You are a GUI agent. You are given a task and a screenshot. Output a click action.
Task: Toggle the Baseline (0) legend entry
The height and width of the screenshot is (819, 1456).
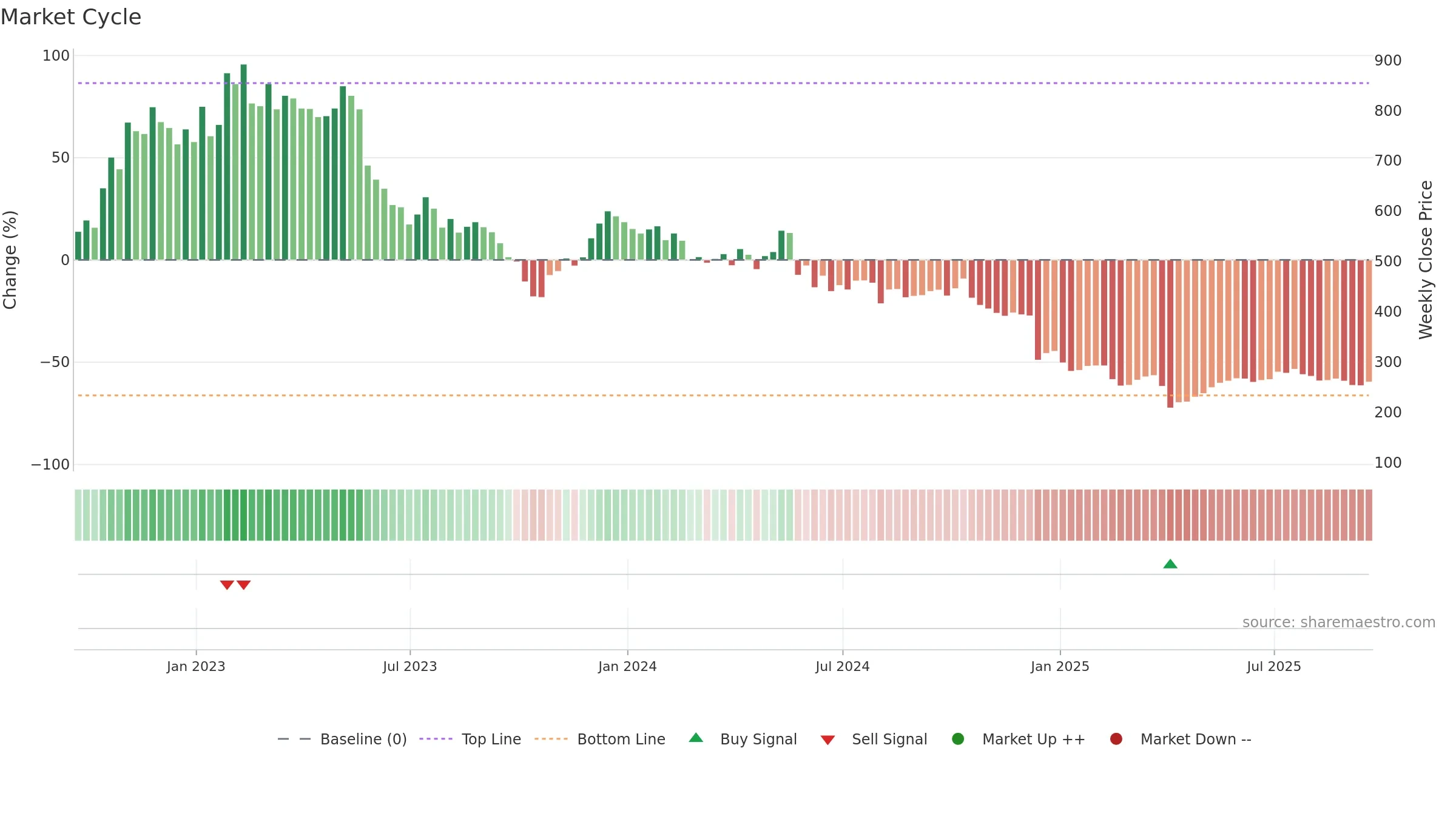pos(342,739)
